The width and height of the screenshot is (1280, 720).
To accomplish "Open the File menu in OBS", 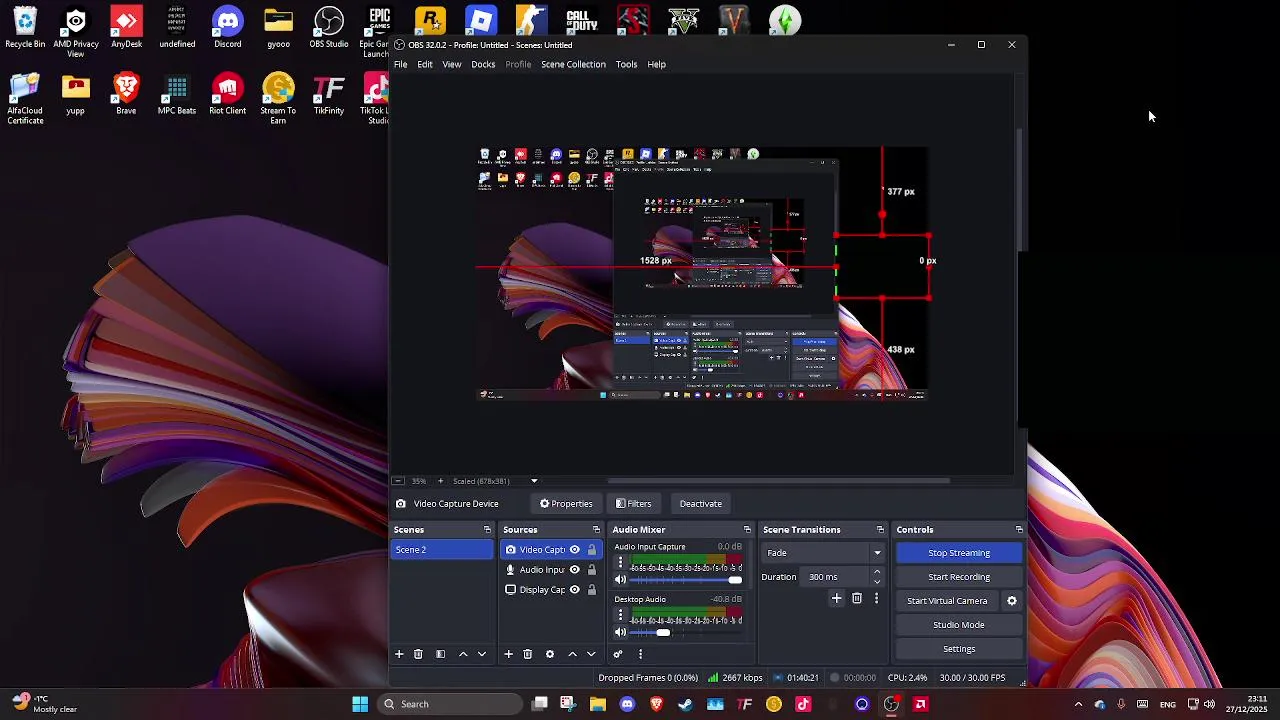I will 400,64.
